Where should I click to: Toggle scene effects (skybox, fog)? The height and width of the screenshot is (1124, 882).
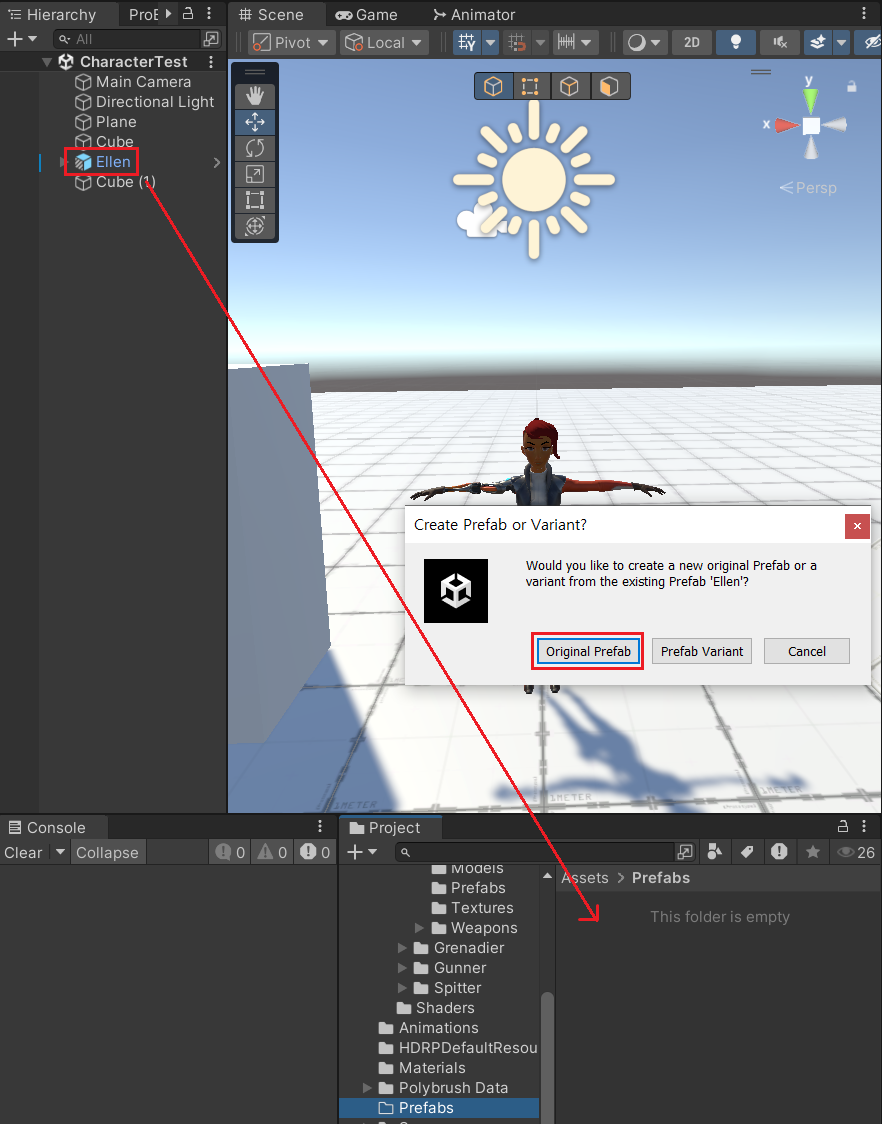point(817,43)
